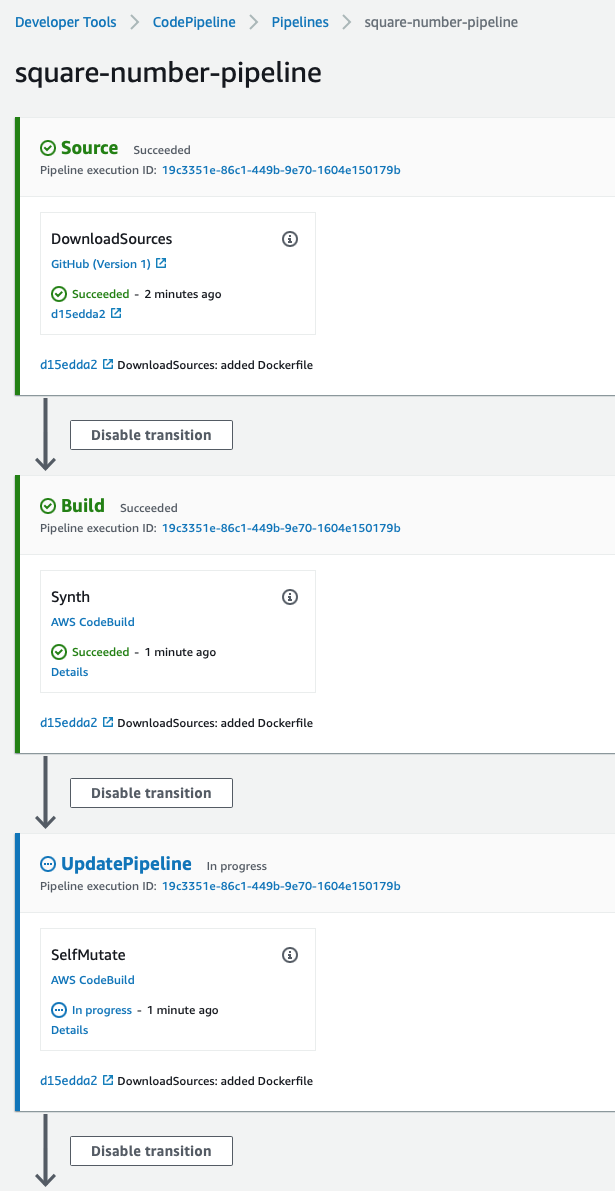Disable transition between Source and Build
The height and width of the screenshot is (1191, 615).
tap(151, 435)
